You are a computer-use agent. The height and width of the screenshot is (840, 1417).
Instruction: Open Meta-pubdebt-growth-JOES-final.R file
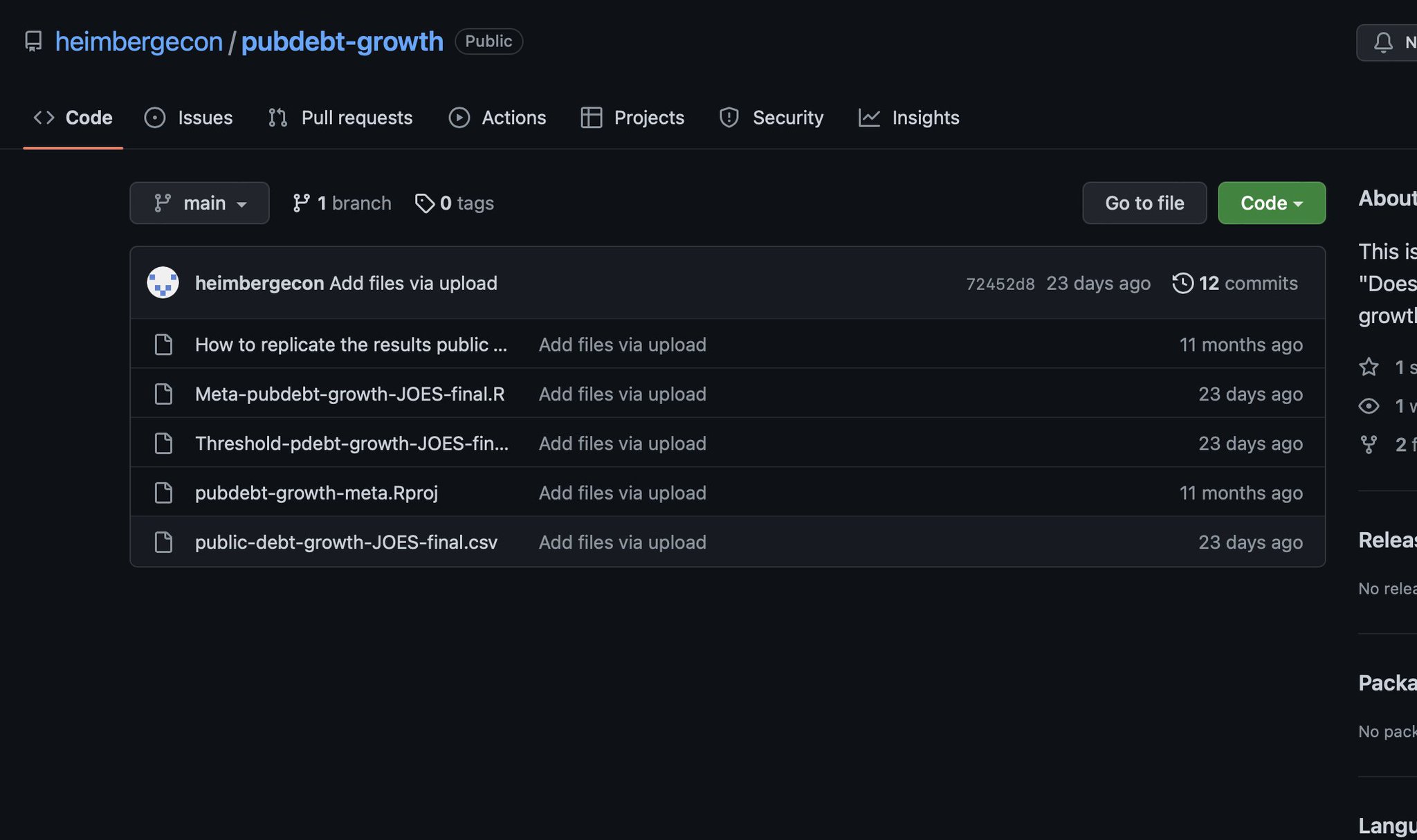pos(349,394)
